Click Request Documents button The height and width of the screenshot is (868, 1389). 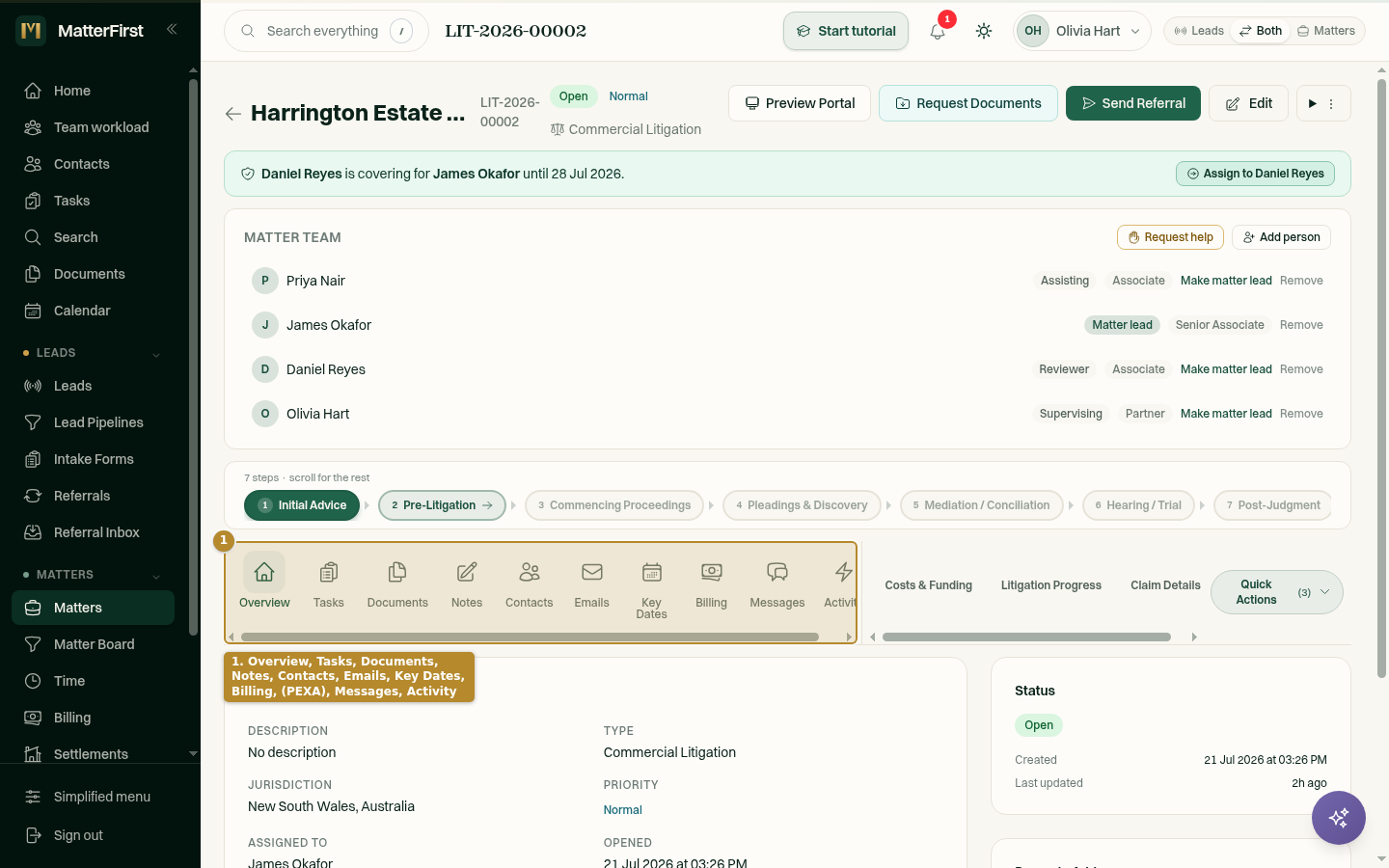(x=968, y=103)
